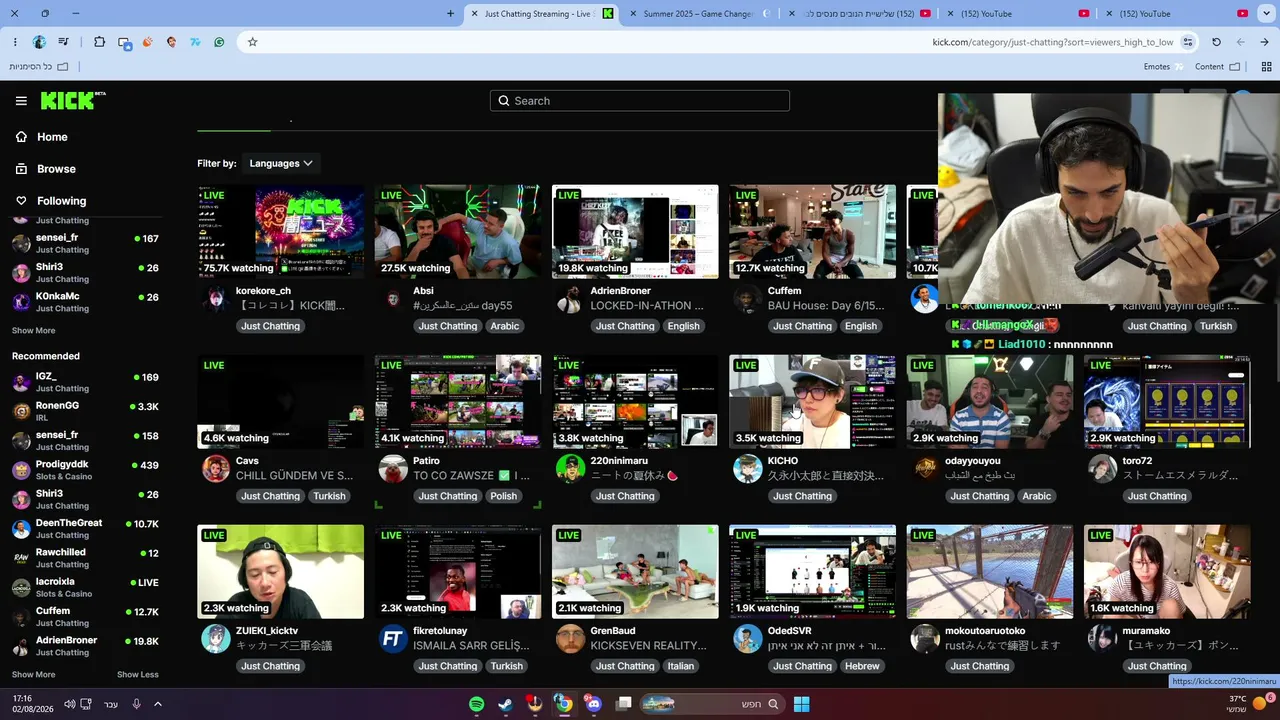Open Prodigyddk in the Recommended list
This screenshot has height=720, width=1280.
(85, 470)
